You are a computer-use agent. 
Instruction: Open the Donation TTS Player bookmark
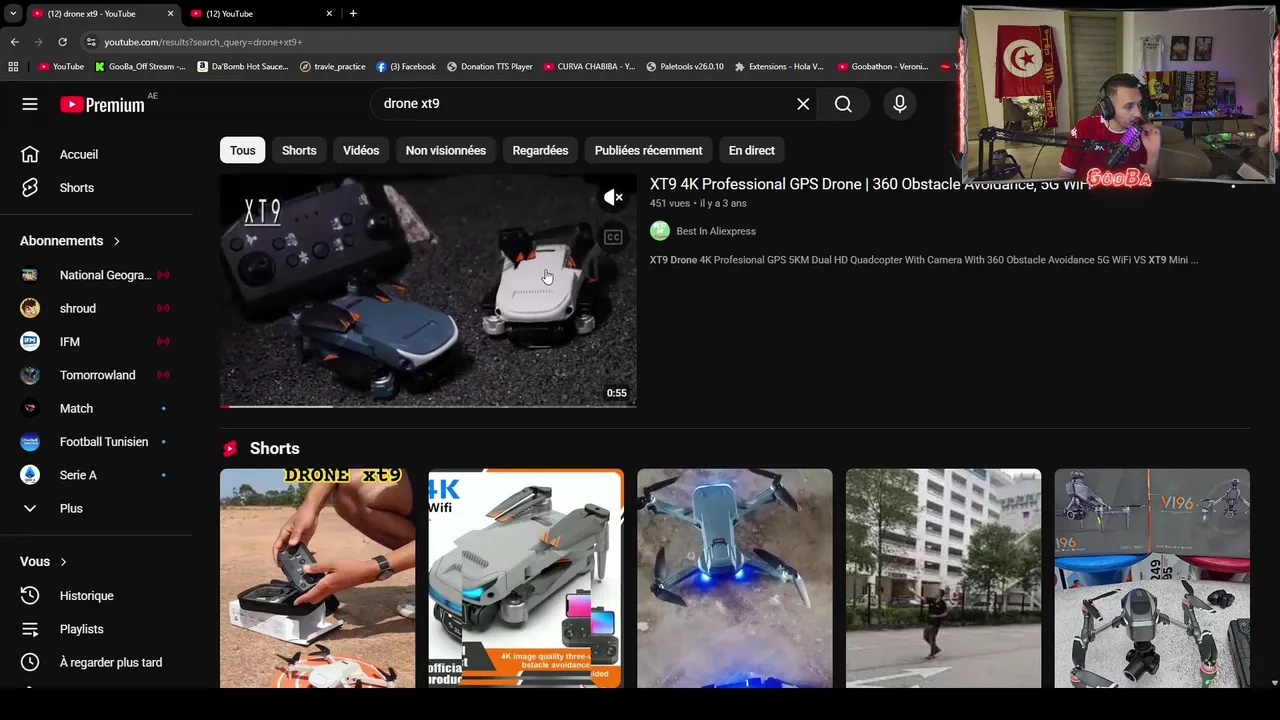(490, 67)
